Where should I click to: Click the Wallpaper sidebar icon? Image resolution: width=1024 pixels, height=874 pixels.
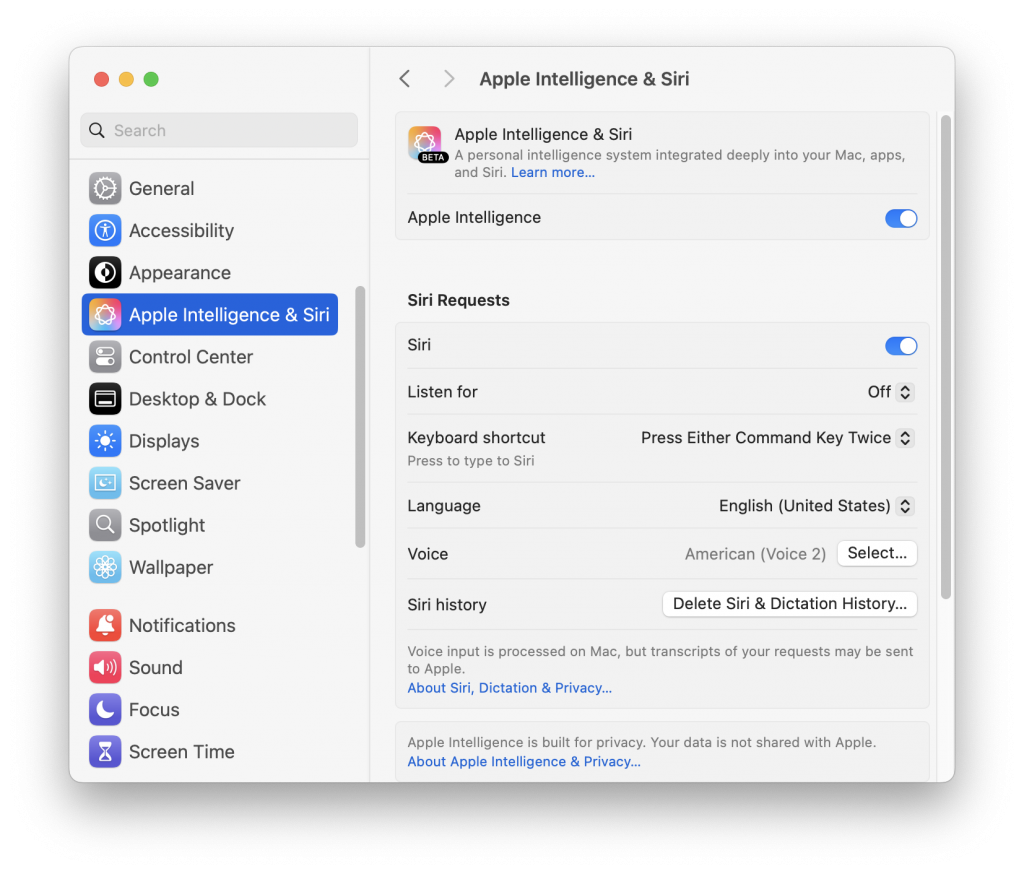tap(105, 567)
